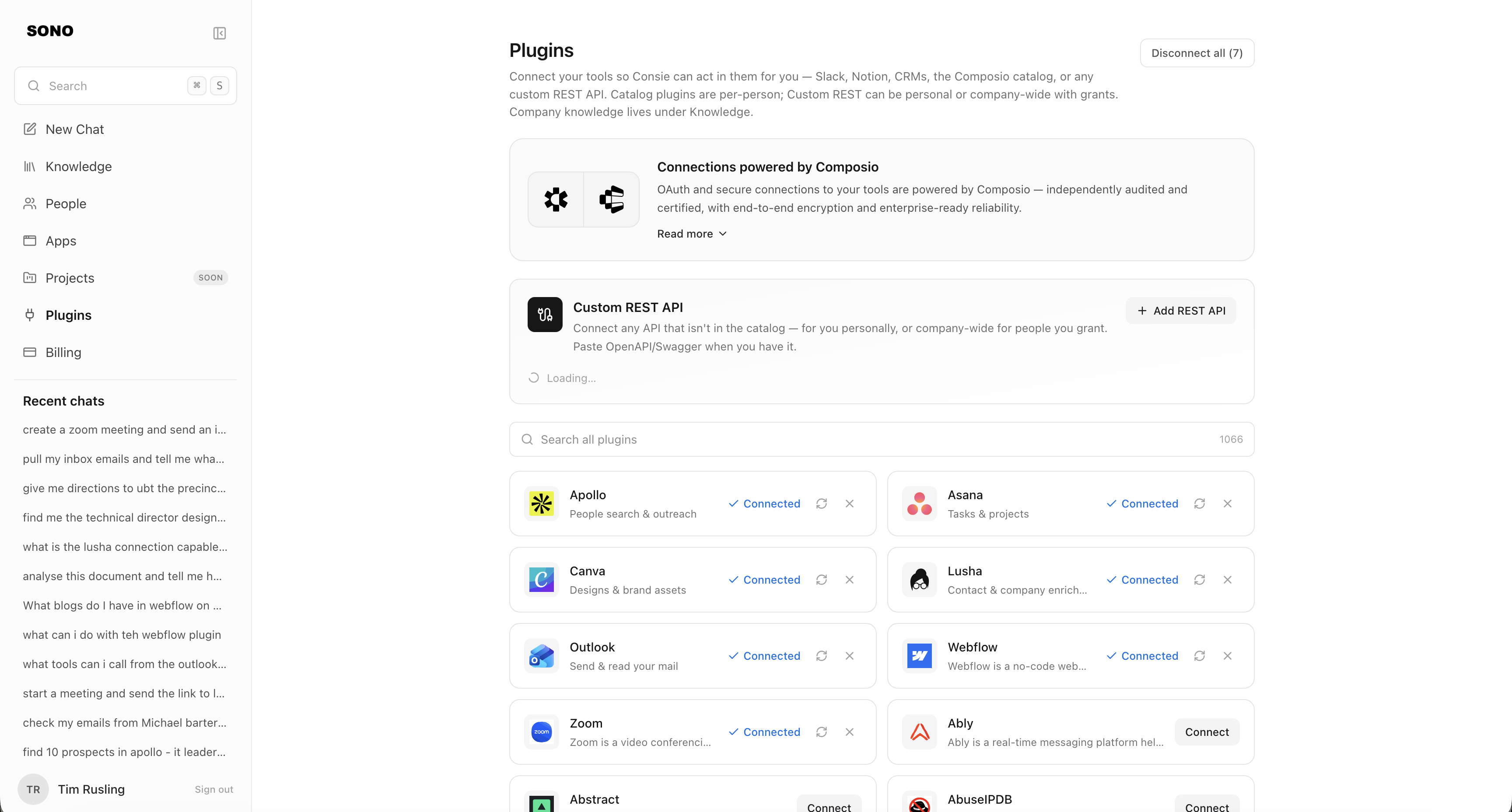
Task: Click the "Recent chats" heading
Action: [63, 401]
